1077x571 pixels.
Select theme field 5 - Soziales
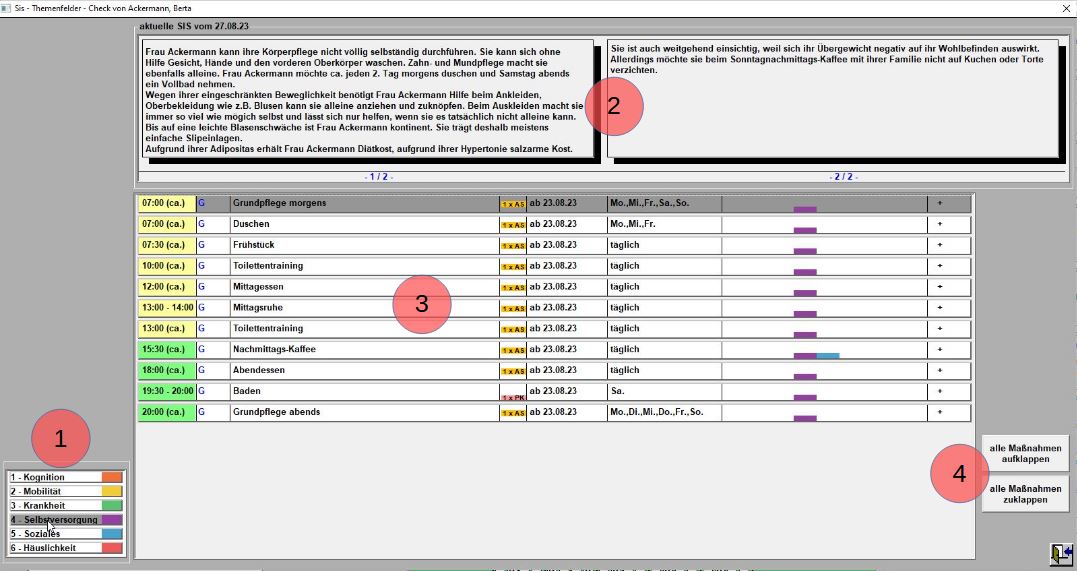[65, 534]
